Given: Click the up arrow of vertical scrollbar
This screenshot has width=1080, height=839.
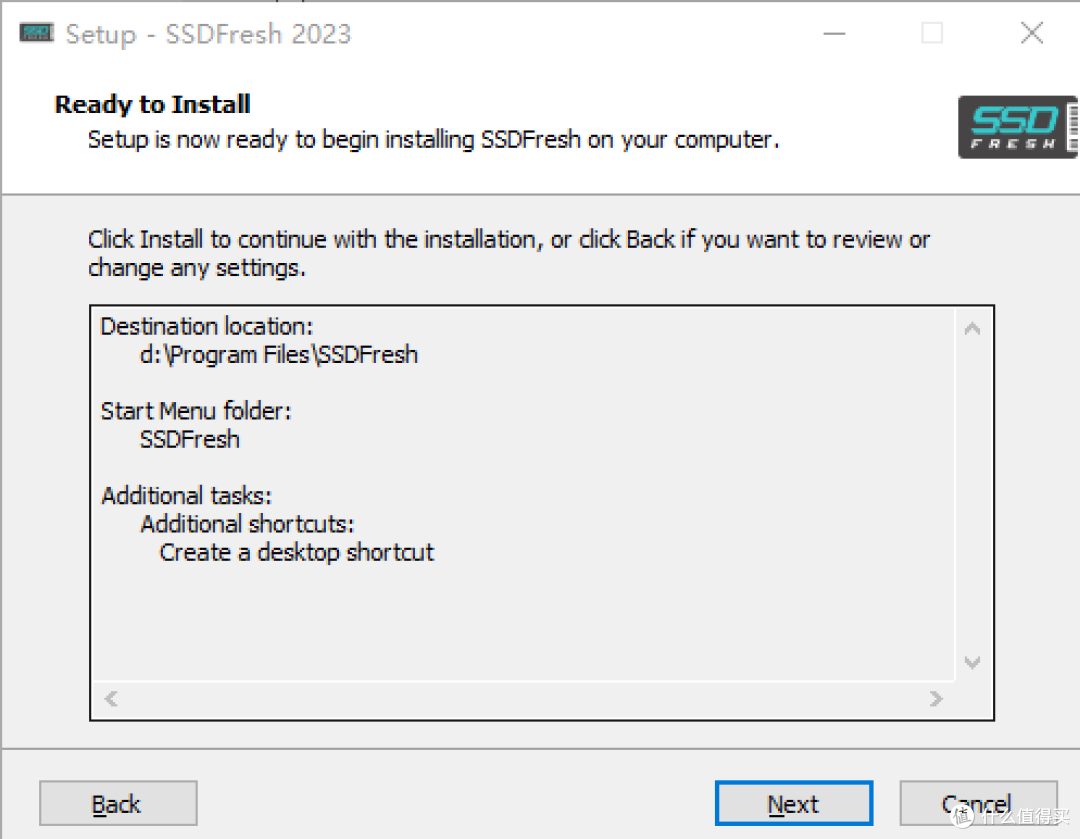Looking at the screenshot, I should pyautogui.click(x=973, y=329).
